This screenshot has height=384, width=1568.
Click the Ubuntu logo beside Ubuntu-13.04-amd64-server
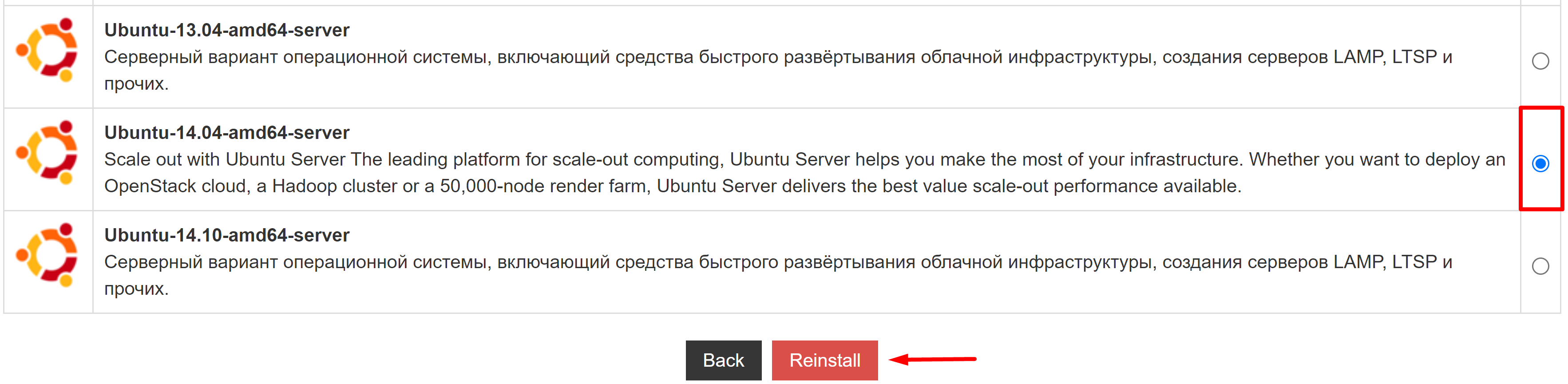(48, 50)
